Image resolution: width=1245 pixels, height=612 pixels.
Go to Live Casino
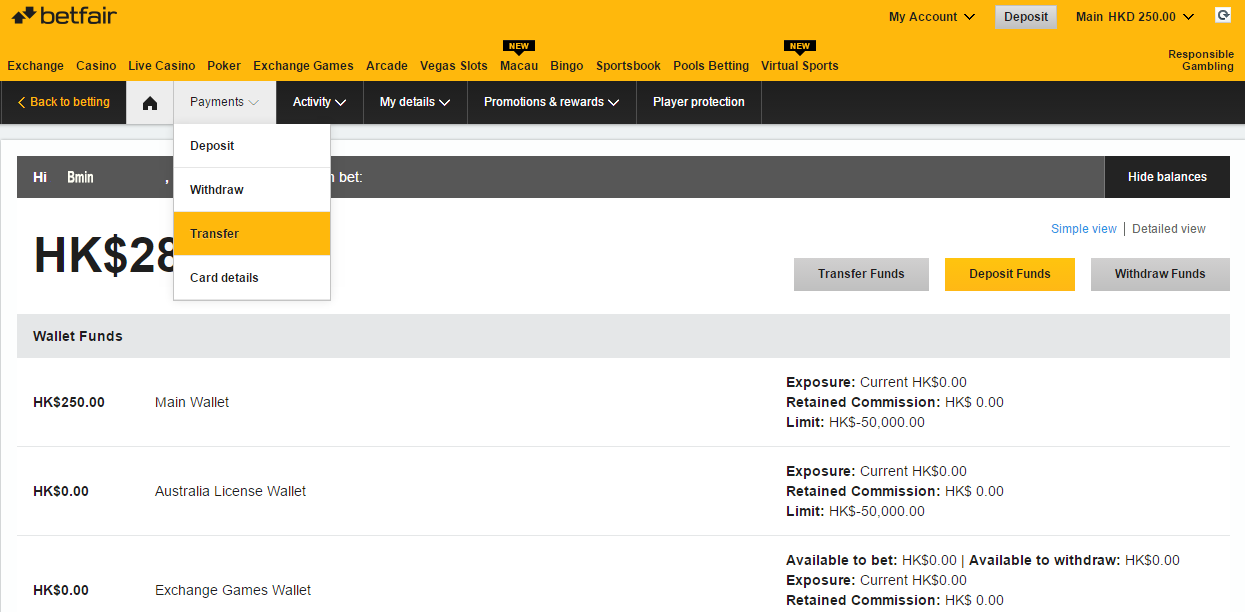pos(162,66)
